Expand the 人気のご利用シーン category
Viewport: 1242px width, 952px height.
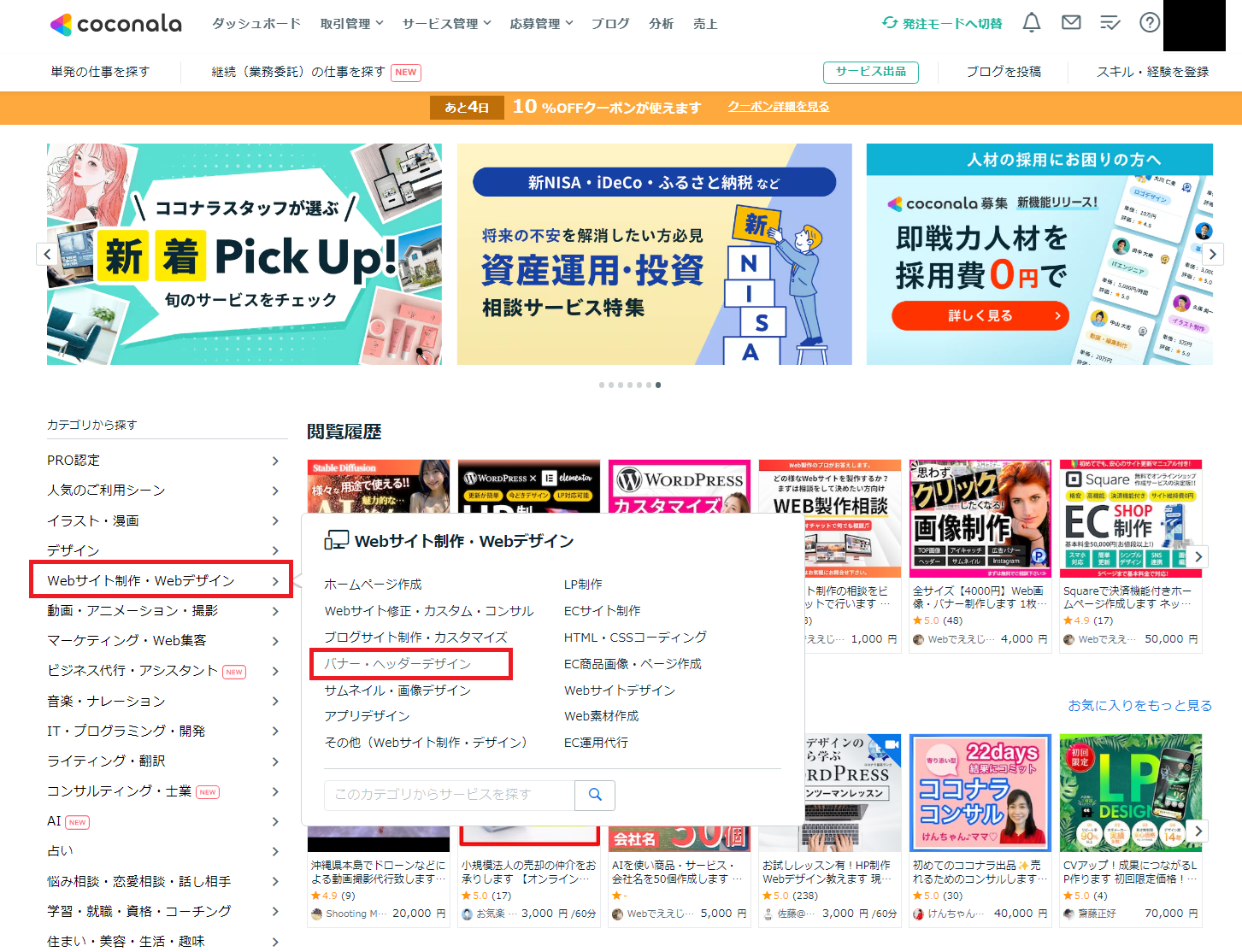click(163, 491)
